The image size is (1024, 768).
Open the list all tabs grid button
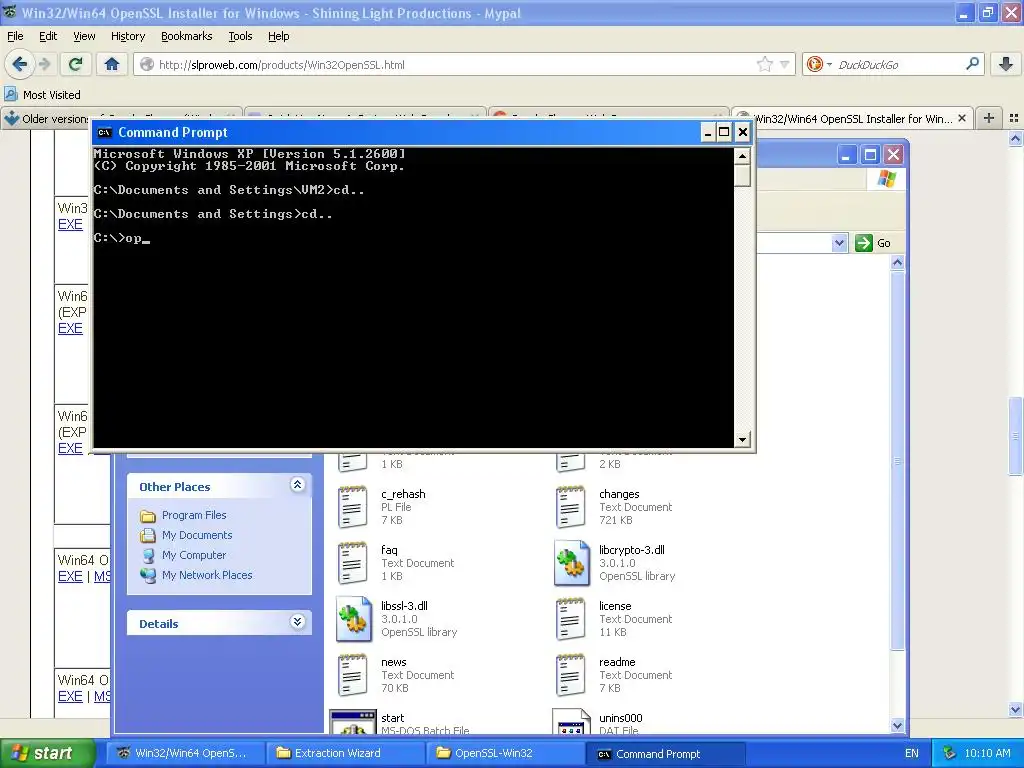(x=1014, y=118)
